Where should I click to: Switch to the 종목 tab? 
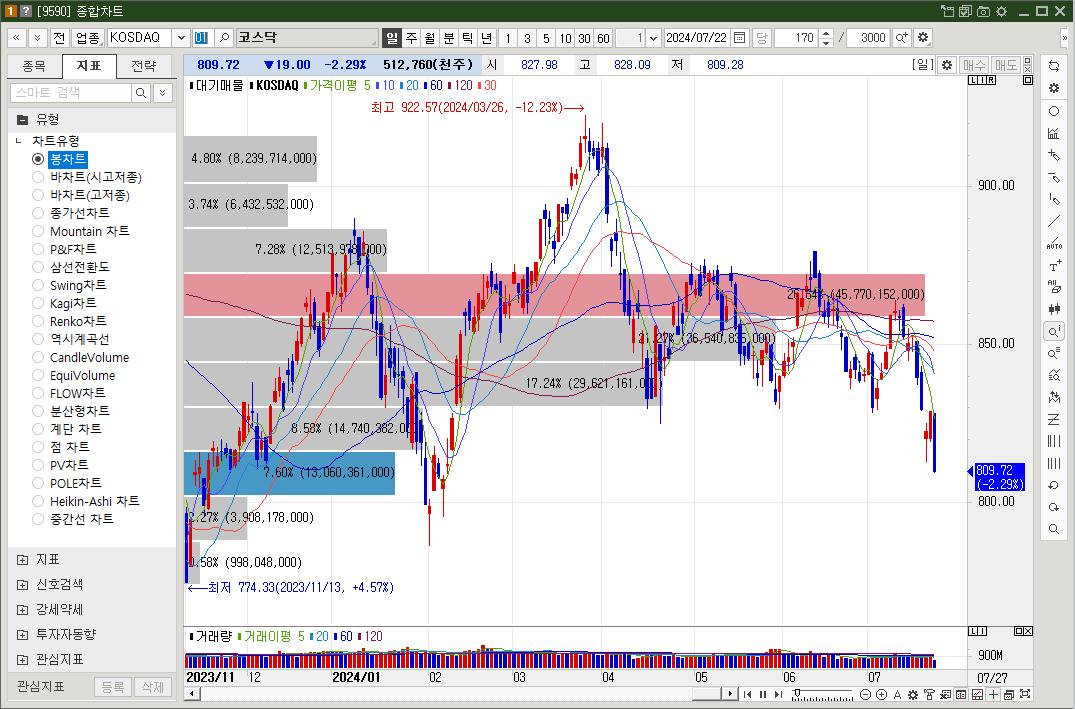tap(34, 66)
